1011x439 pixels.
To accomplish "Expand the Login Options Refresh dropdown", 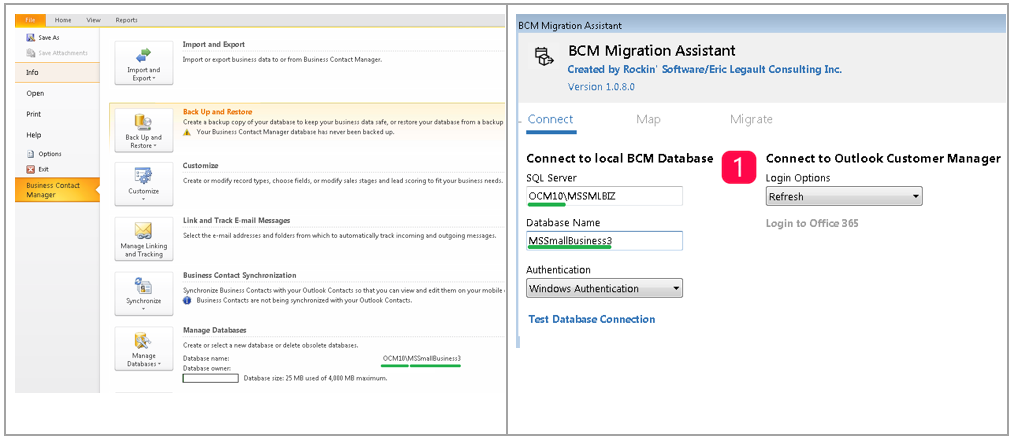I will 844,197.
